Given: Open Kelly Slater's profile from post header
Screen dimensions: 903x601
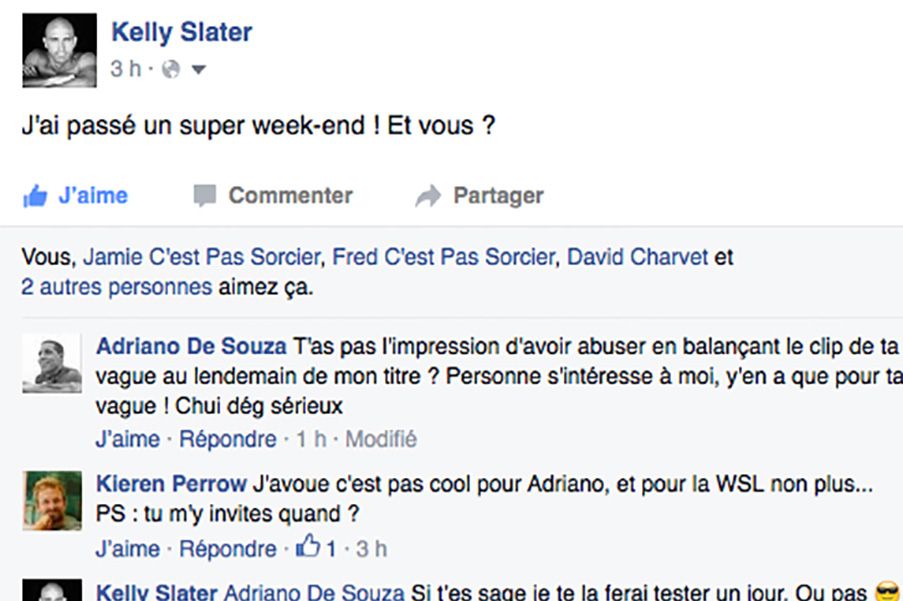Looking at the screenshot, I should [181, 32].
